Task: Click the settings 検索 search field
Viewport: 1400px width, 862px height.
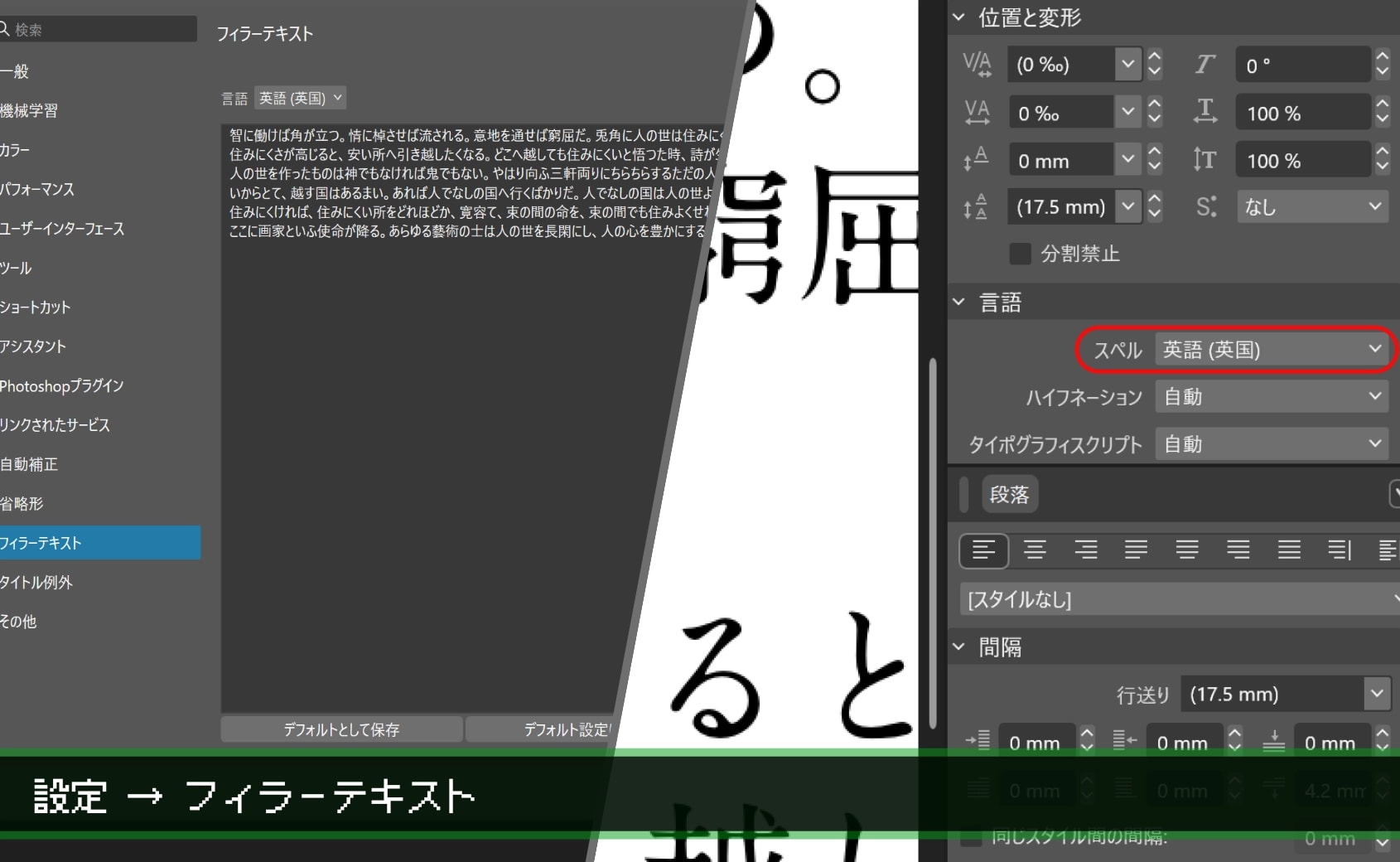Action: [x=99, y=29]
